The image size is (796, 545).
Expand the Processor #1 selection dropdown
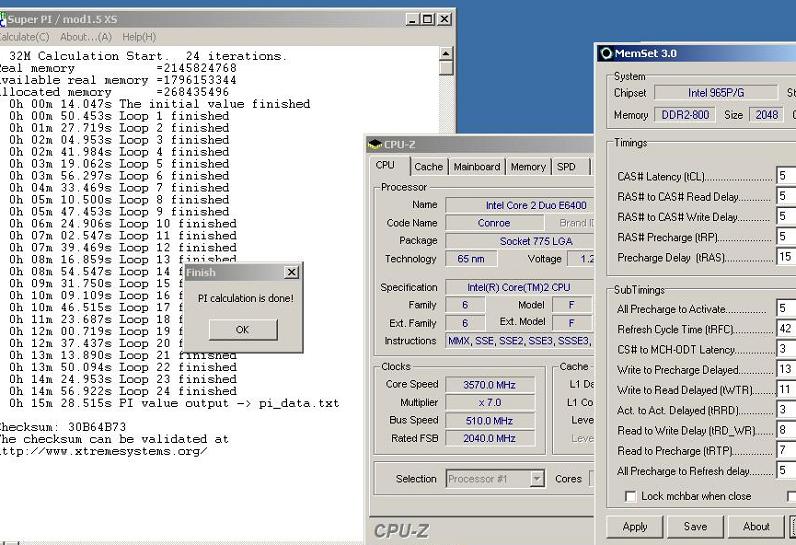[537, 479]
